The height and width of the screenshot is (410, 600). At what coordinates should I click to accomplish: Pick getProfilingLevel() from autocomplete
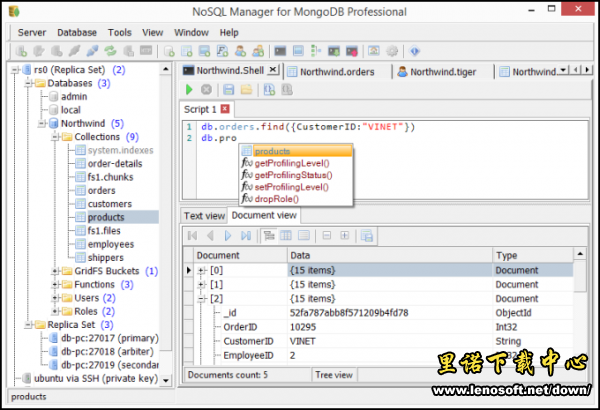point(292,163)
